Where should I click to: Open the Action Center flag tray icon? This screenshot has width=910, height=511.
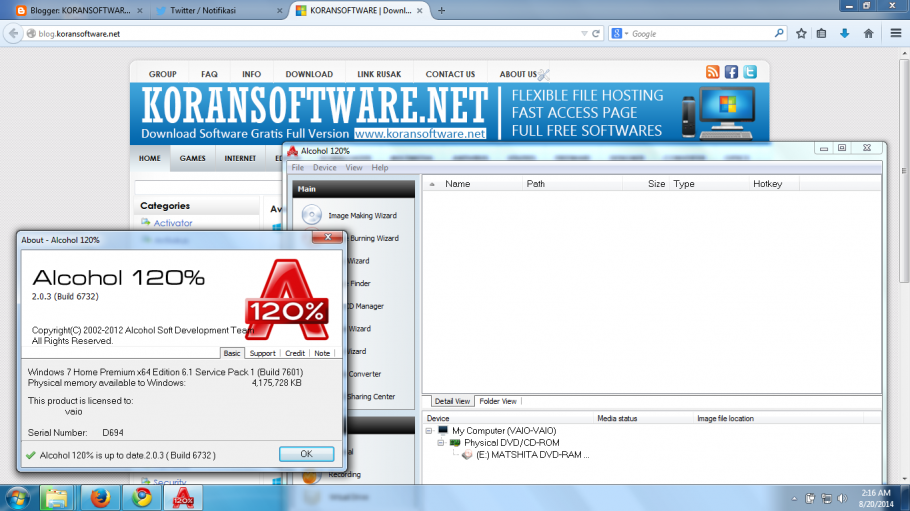(810, 499)
